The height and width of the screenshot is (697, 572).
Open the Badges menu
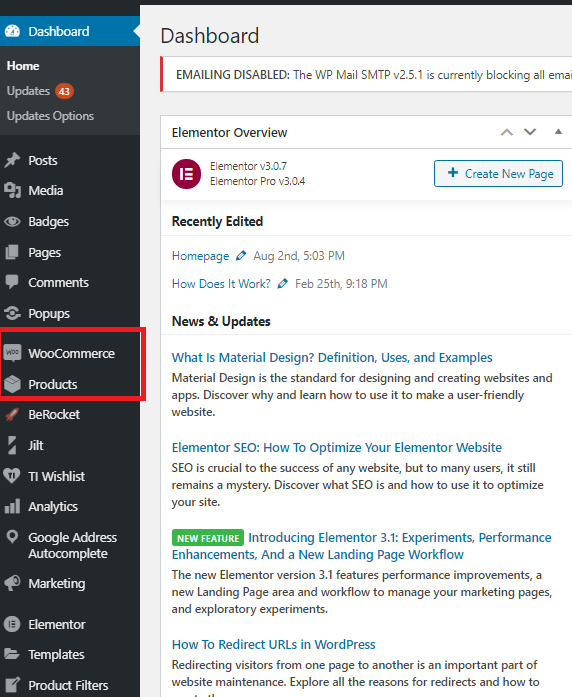(70, 221)
